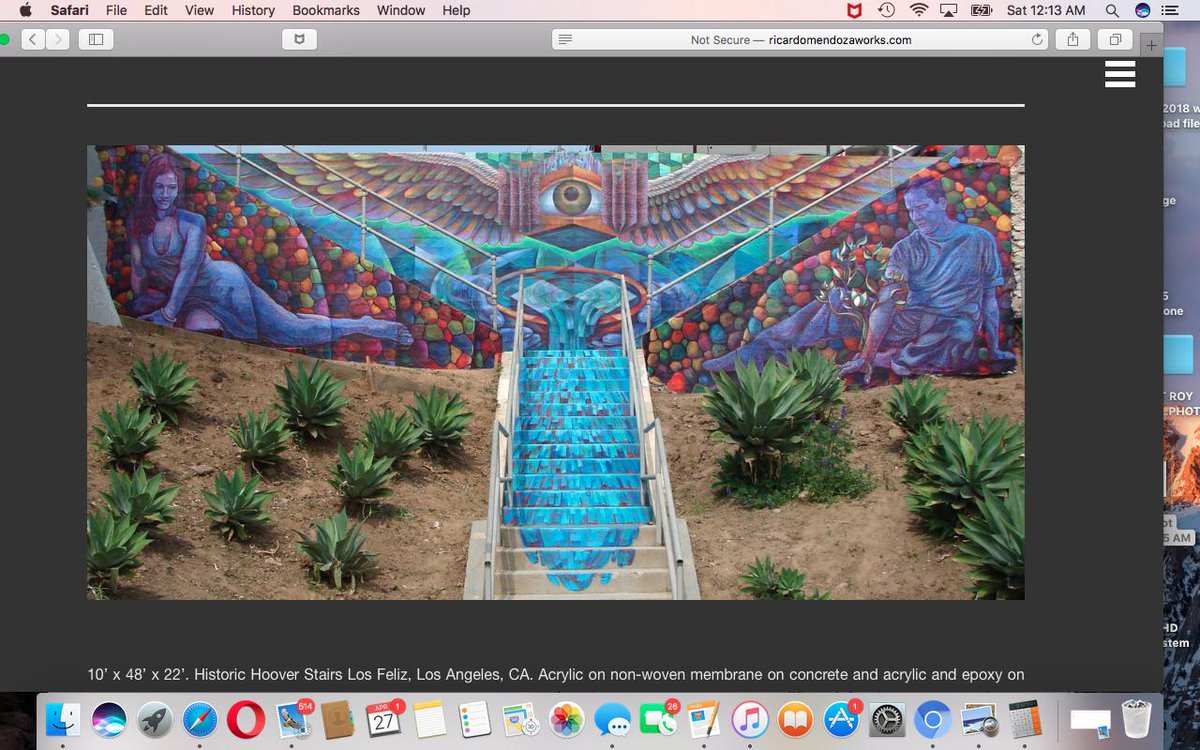
Task: Click the Sat 12:13 AM clock
Action: (1046, 10)
